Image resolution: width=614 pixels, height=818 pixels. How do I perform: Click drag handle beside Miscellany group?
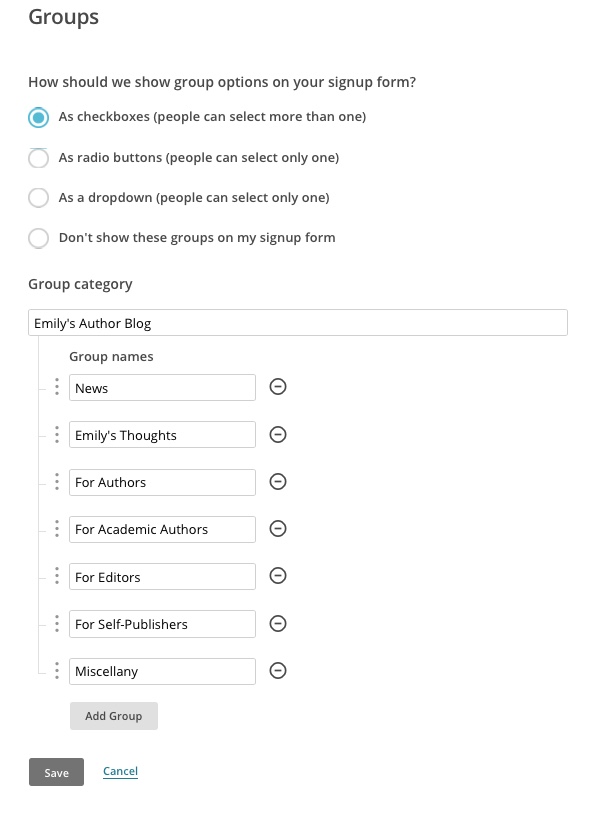57,671
